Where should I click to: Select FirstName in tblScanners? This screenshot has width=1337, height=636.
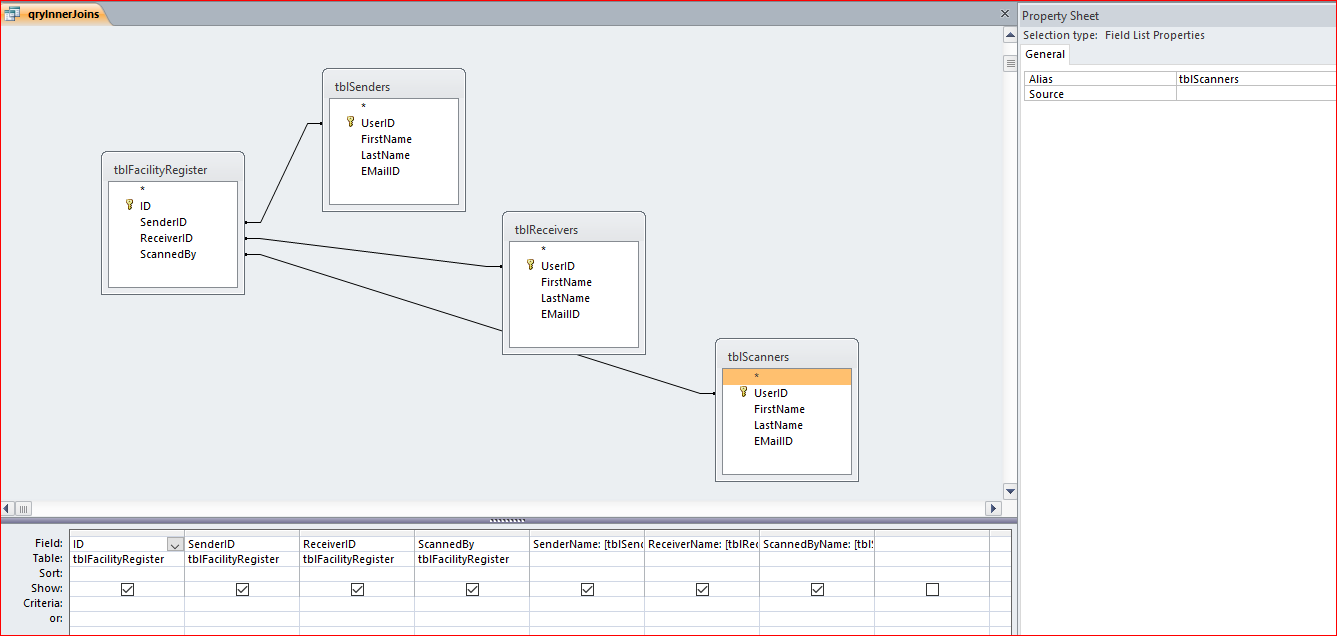779,409
